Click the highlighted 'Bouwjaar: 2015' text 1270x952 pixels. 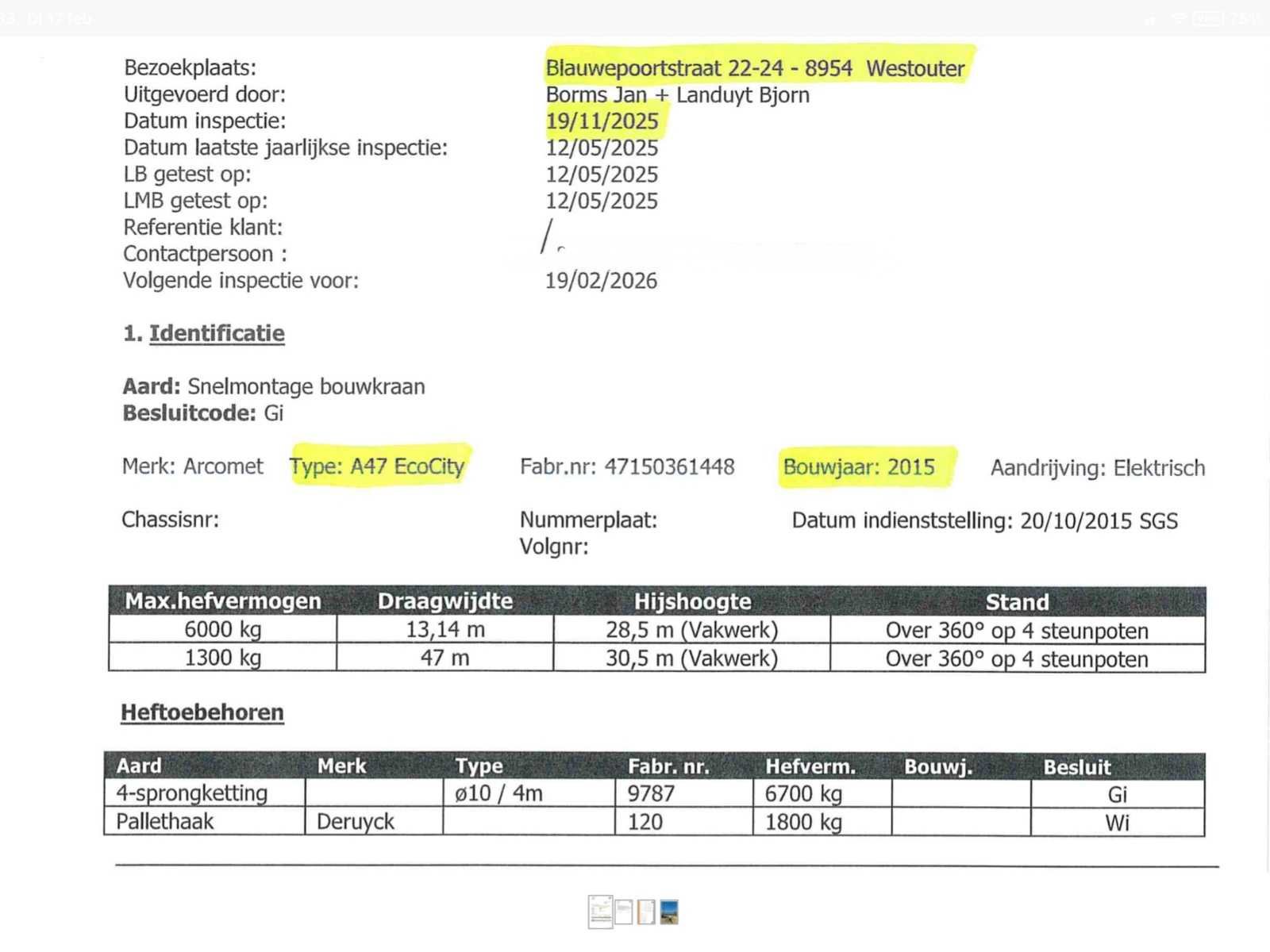pyautogui.click(x=859, y=467)
